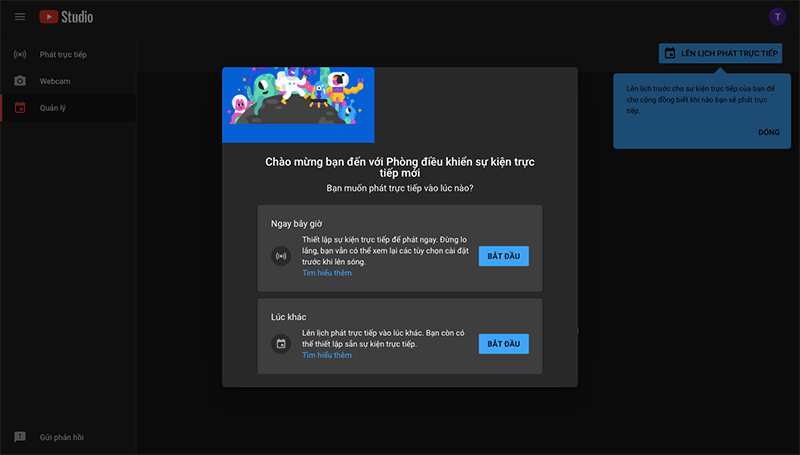Image resolution: width=800 pixels, height=455 pixels.
Task: Click the alien astronauts illustration banner
Action: (298, 105)
